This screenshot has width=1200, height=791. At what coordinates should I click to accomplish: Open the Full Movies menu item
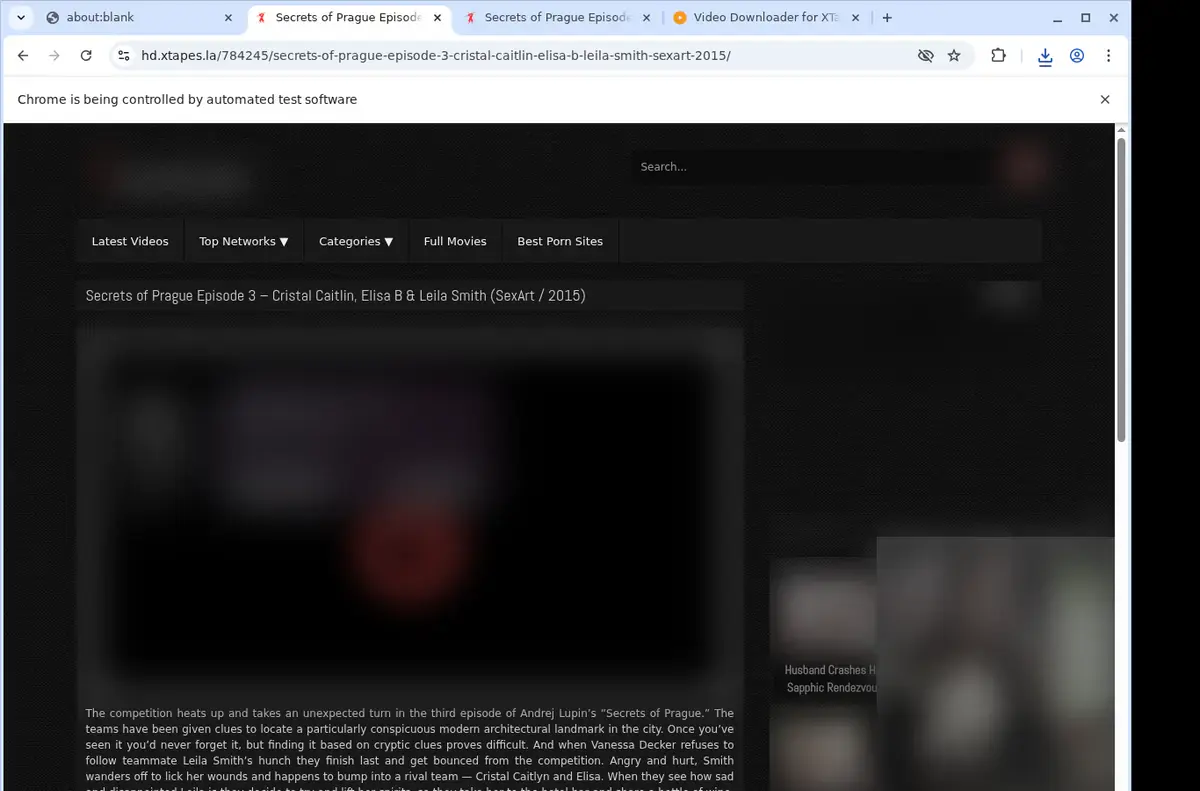(x=455, y=241)
